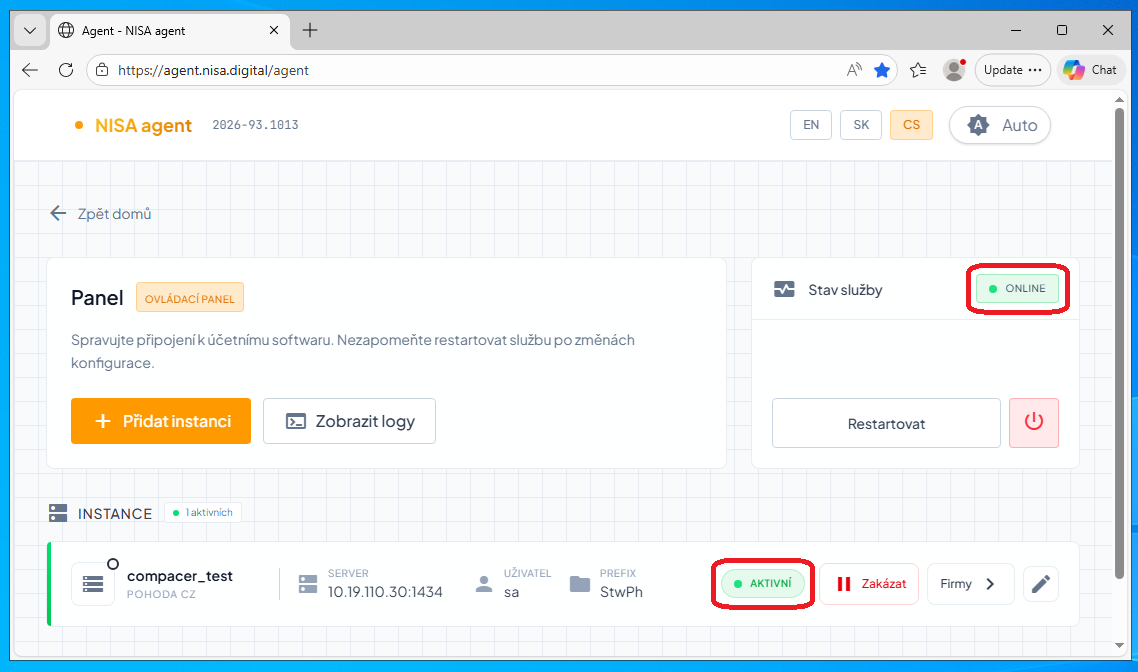Open the Copilot Chat button
Viewport: 1138px width, 672px height.
coord(1090,70)
